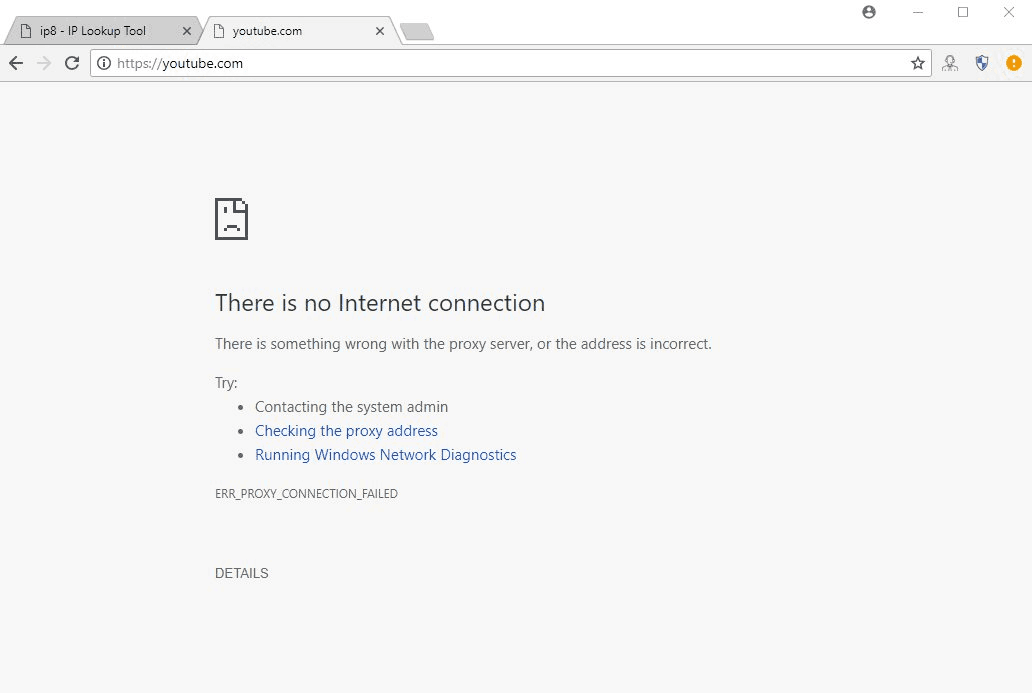Expand the DETAILS section
1032x693 pixels.
242,573
